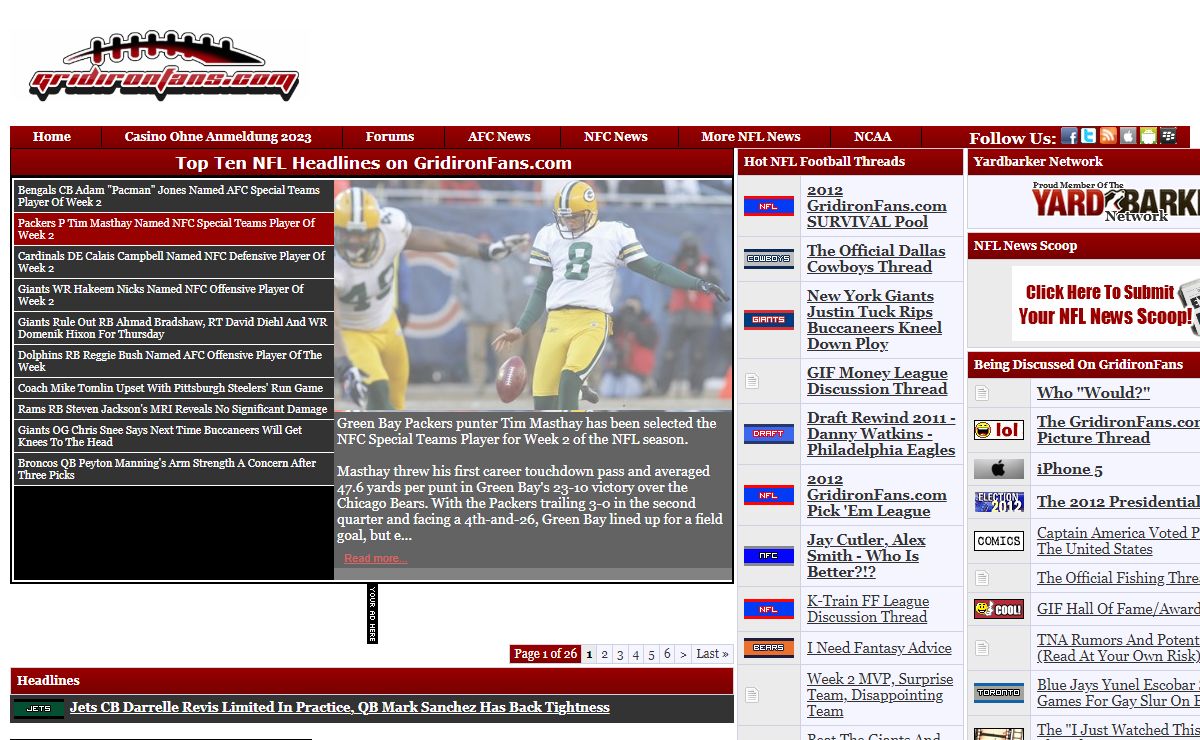
Task: Open Casino Ohne Anmeldung 2023 menu item
Action: coord(218,137)
